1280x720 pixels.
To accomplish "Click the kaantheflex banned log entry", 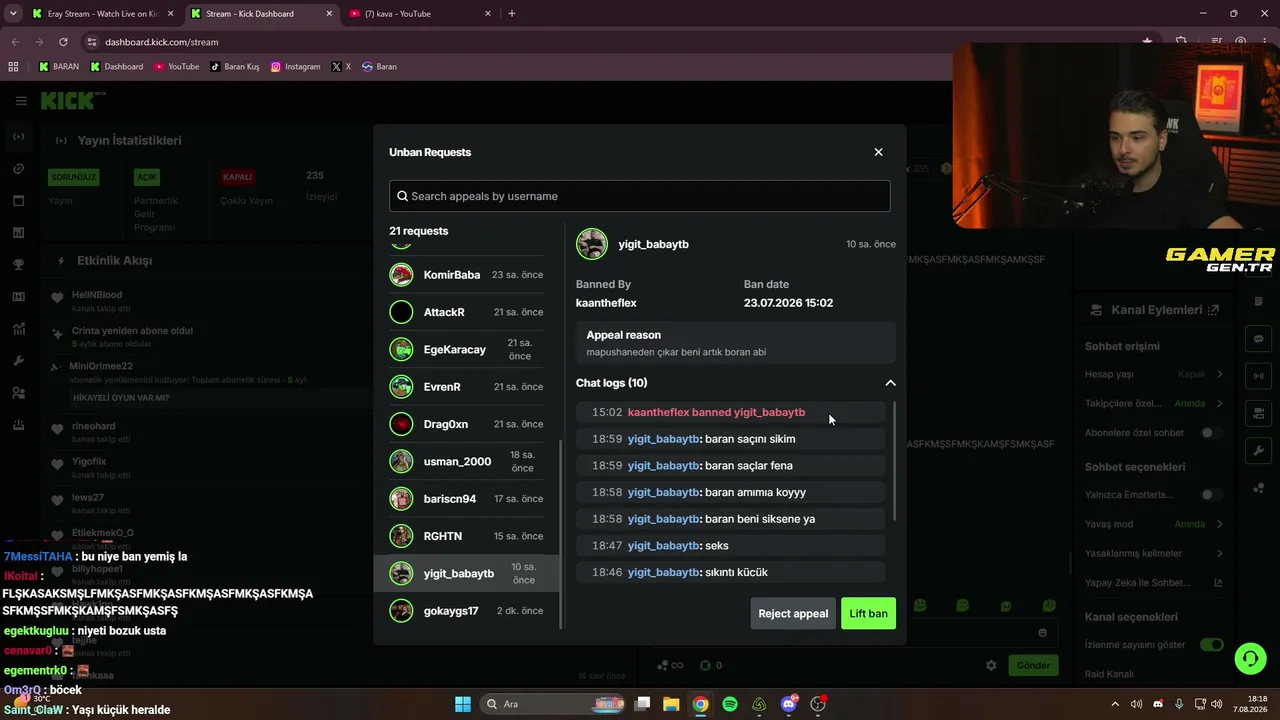I will point(730,412).
